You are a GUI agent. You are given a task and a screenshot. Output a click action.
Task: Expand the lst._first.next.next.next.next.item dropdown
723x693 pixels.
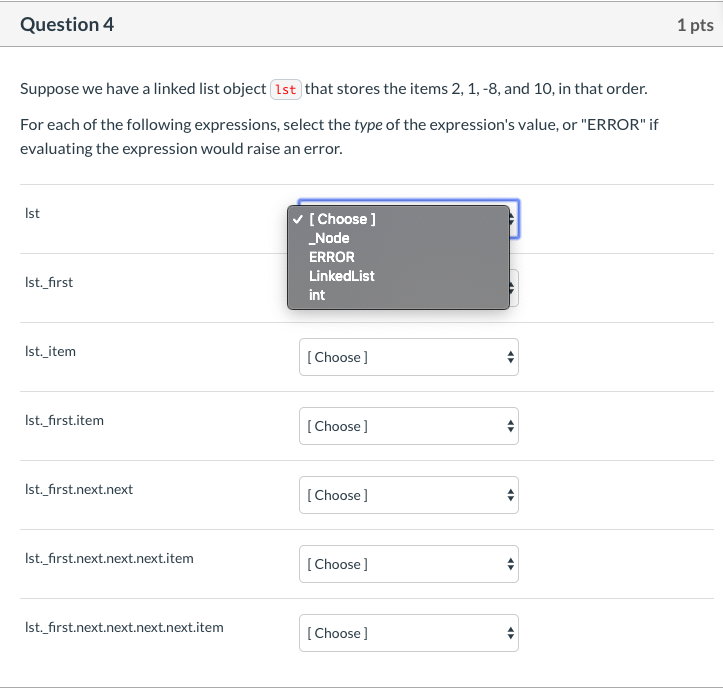tap(408, 633)
